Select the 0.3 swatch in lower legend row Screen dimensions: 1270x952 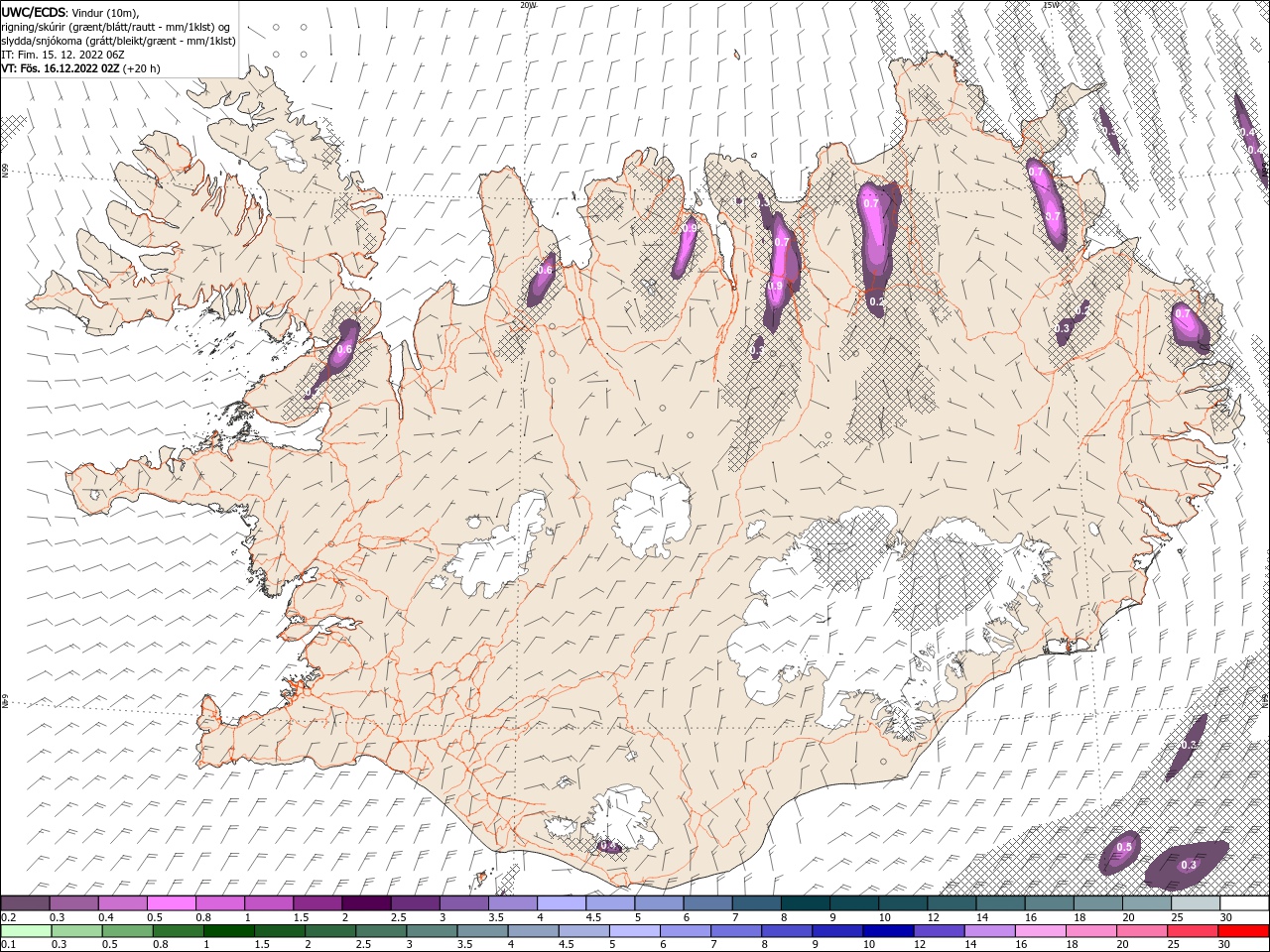76,931
